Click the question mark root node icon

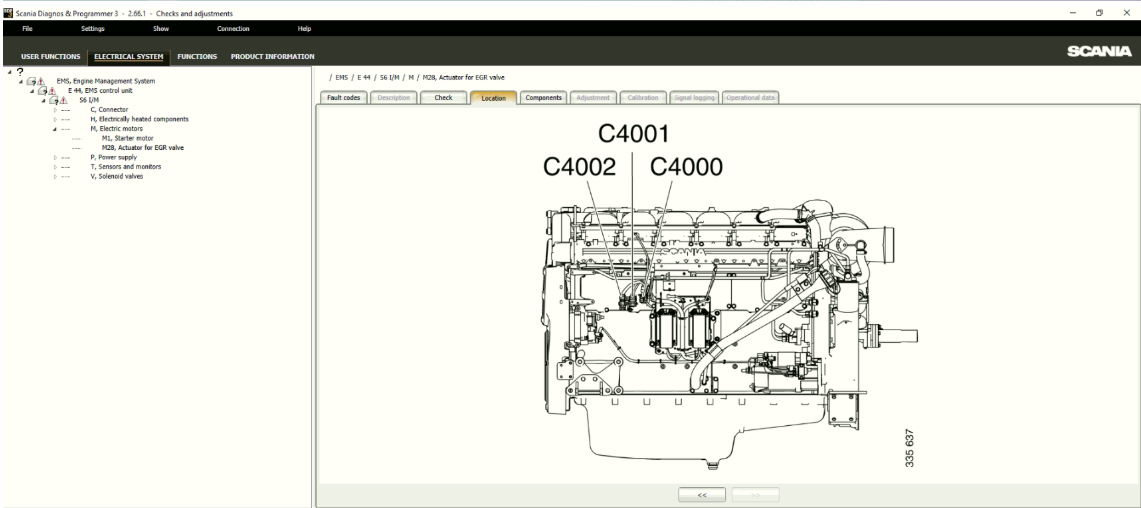20,72
